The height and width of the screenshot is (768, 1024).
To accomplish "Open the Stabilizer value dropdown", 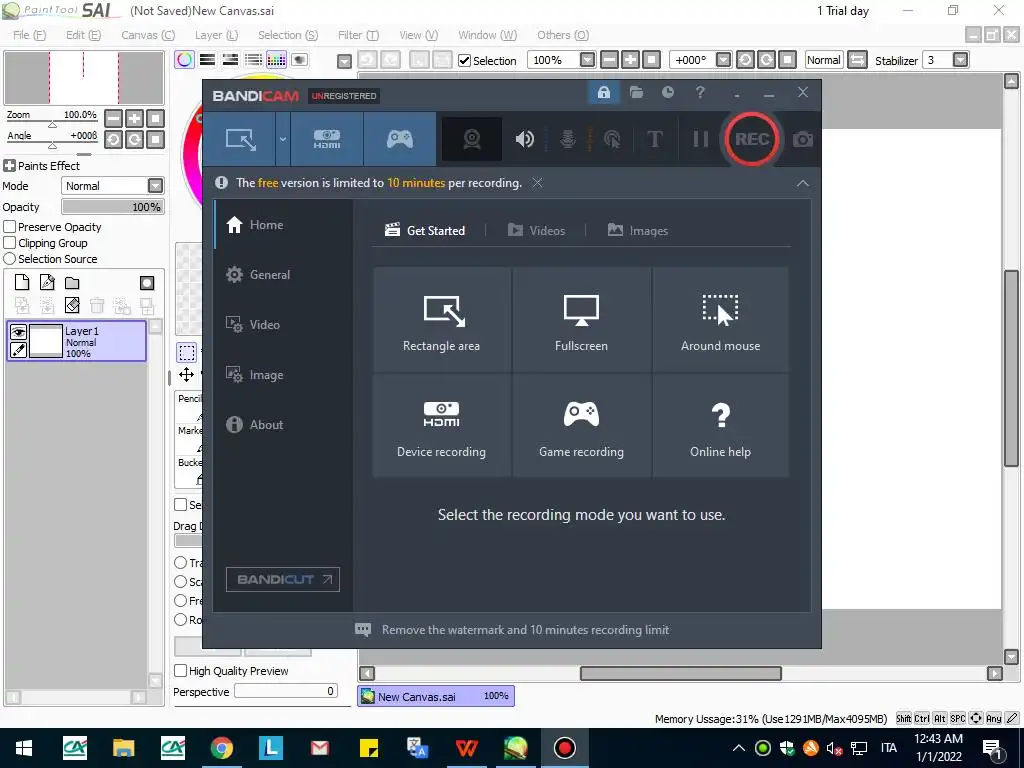I will 960,60.
